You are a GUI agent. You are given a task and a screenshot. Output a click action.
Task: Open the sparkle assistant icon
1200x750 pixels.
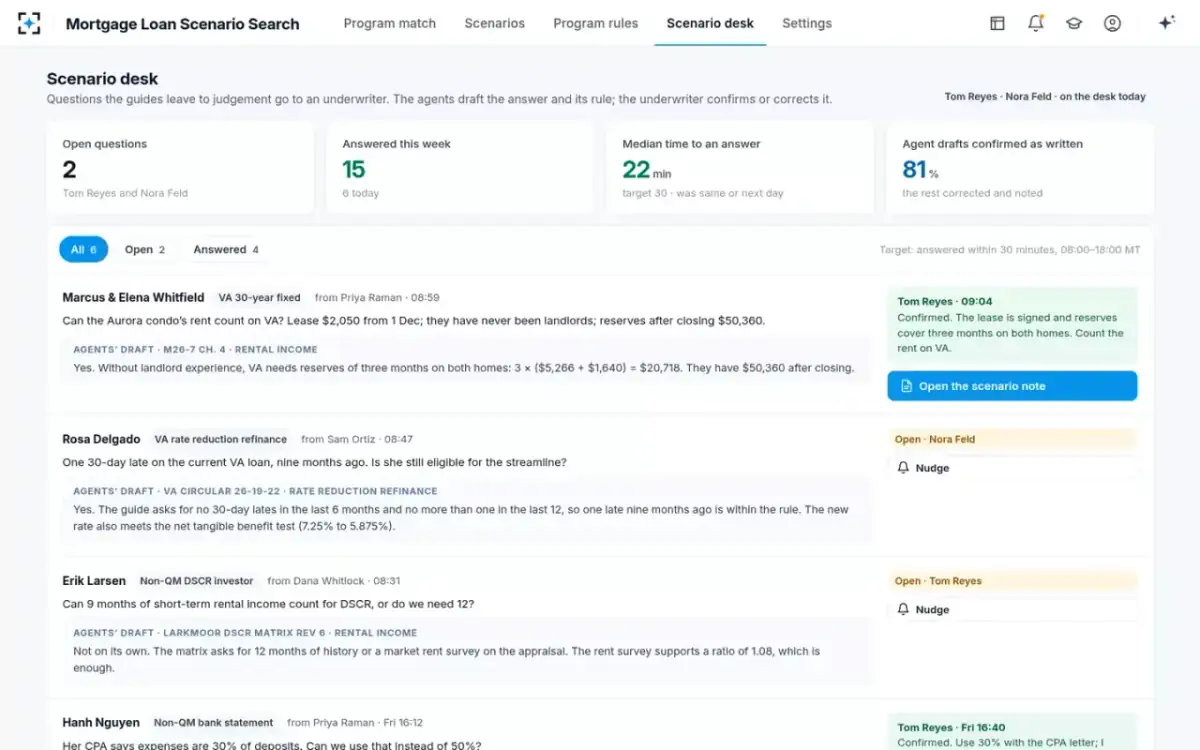tap(1166, 23)
